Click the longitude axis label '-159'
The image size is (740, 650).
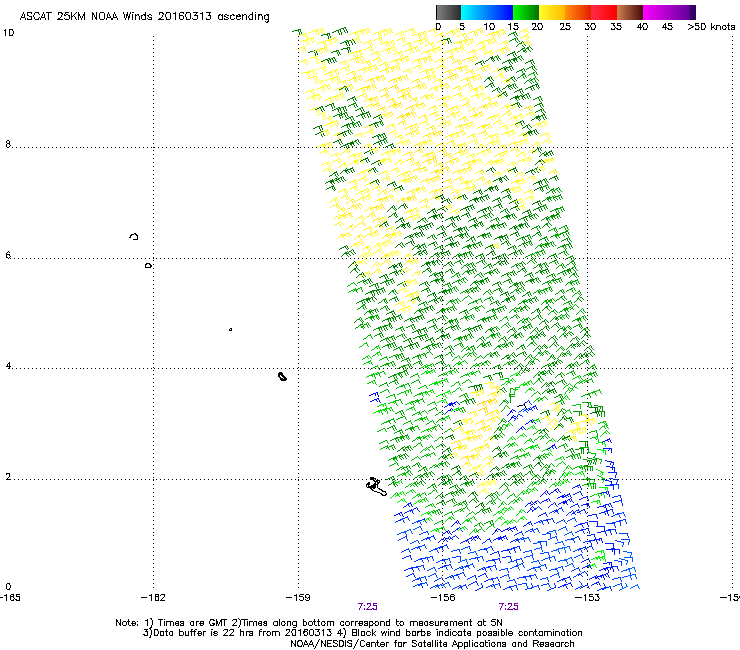tap(298, 598)
